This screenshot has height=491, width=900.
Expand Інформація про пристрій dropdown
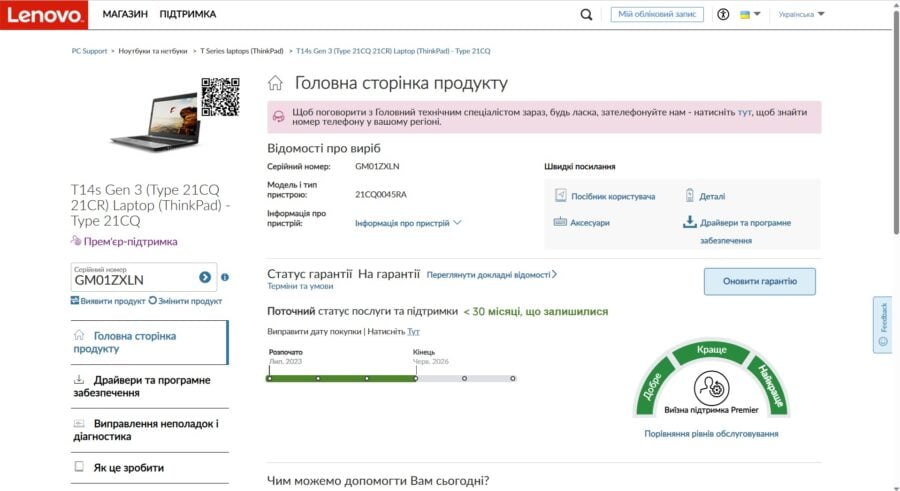tap(408, 223)
